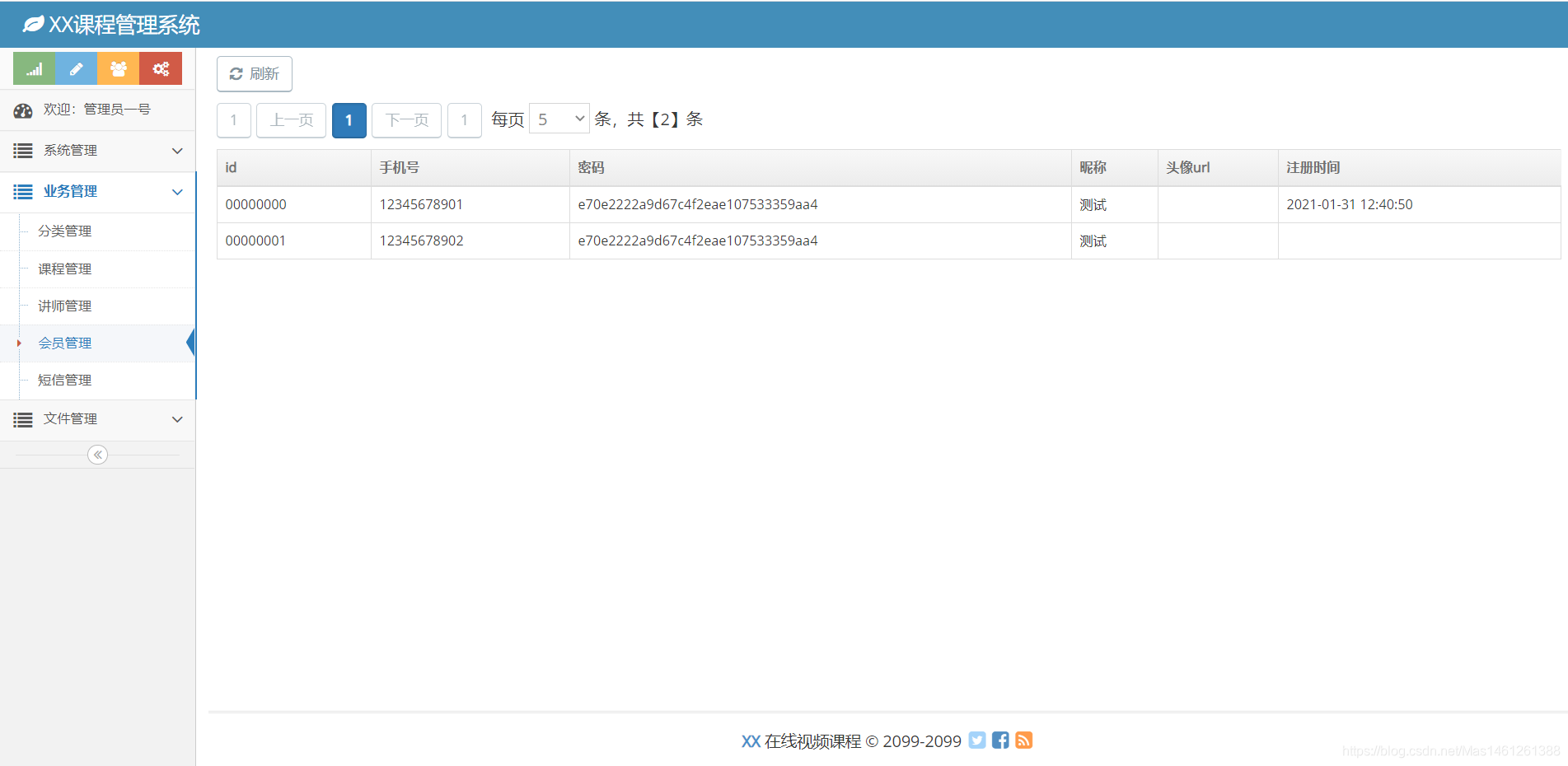Click nickname 测试 in row 00000000
Screen dimensions: 1568x766
click(1093, 205)
